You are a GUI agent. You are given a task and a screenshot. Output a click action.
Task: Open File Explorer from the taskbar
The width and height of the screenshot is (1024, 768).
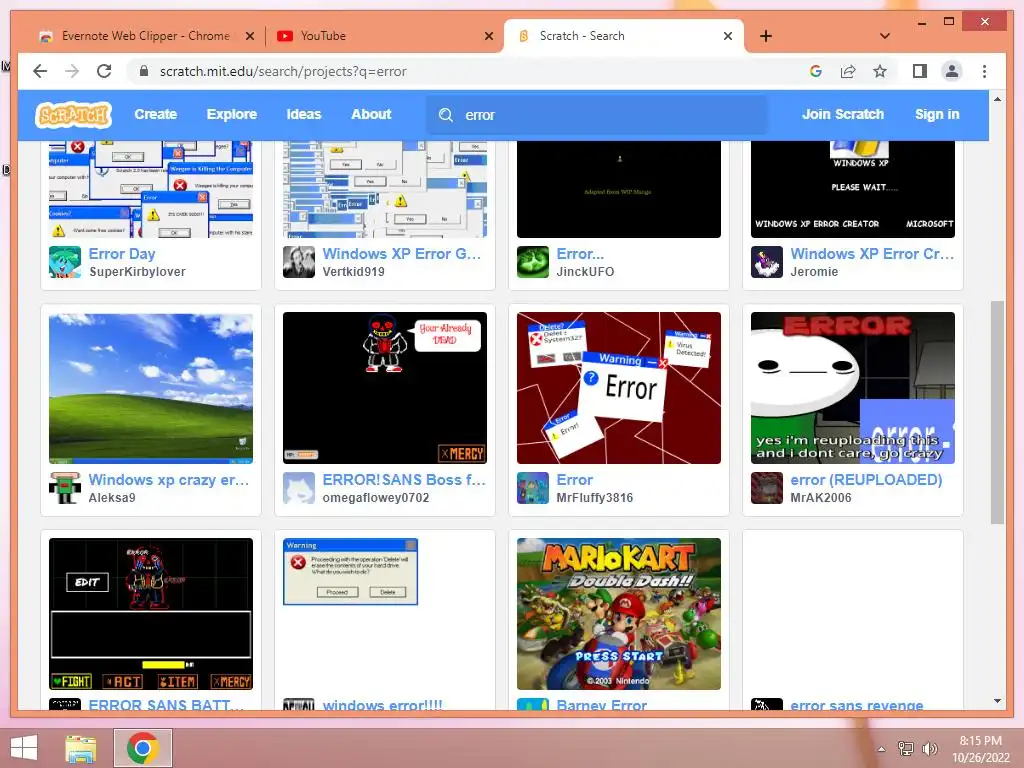pos(81,748)
